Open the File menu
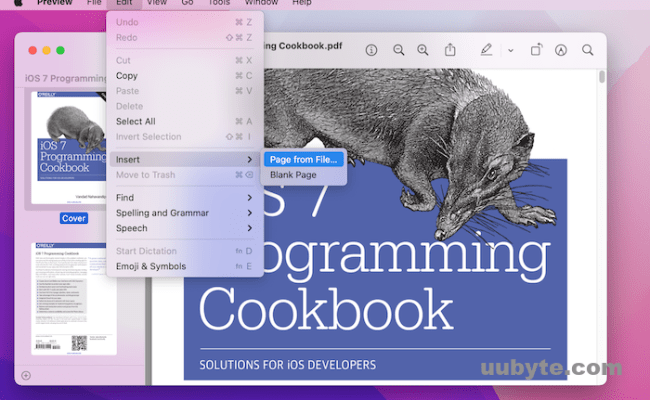Screen dimensions: 650x400 pyautogui.click(x=94, y=2)
